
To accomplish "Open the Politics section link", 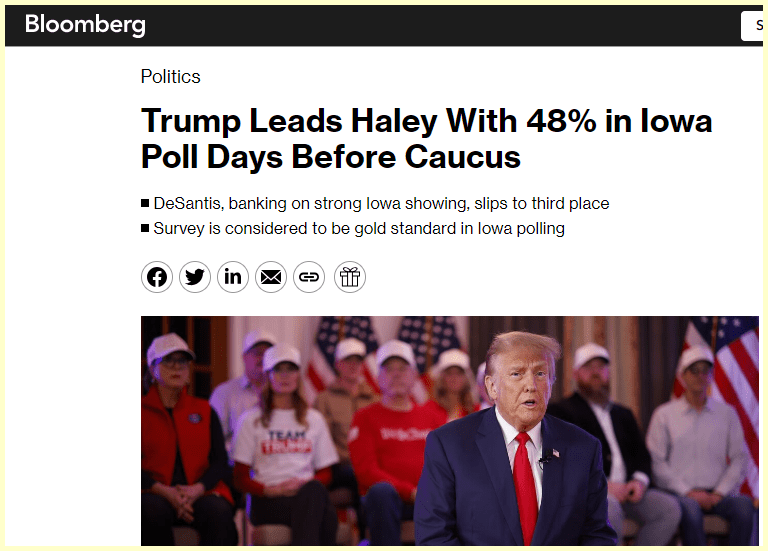I will [170, 77].
